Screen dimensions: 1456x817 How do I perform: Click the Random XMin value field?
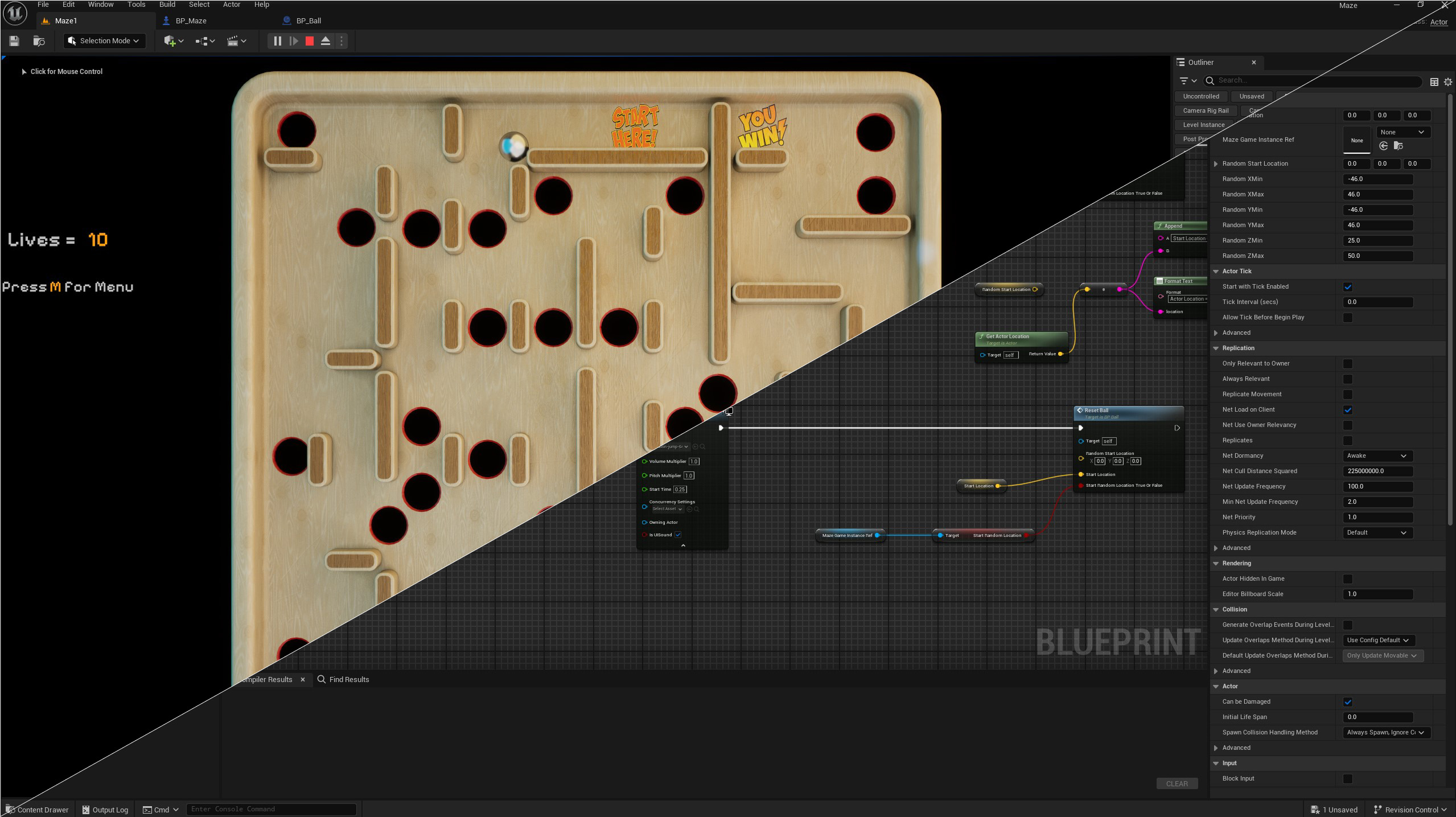pos(1377,179)
